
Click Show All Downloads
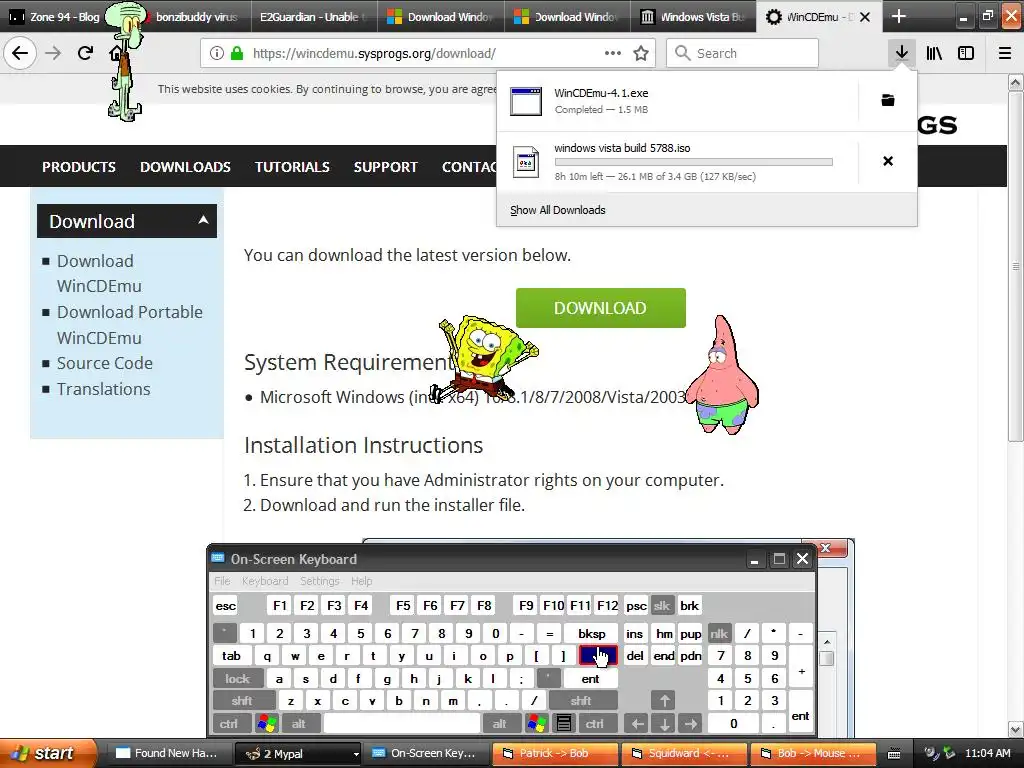pos(558,210)
